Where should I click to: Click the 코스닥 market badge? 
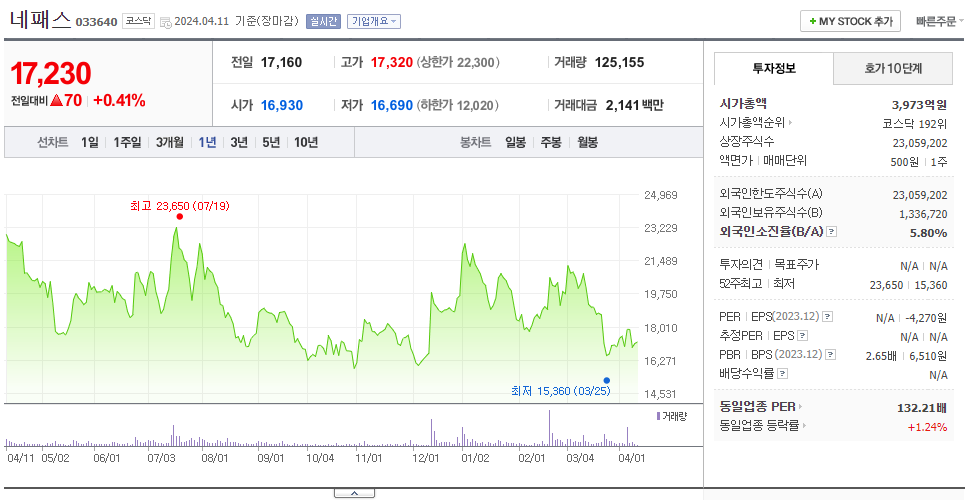(138, 21)
